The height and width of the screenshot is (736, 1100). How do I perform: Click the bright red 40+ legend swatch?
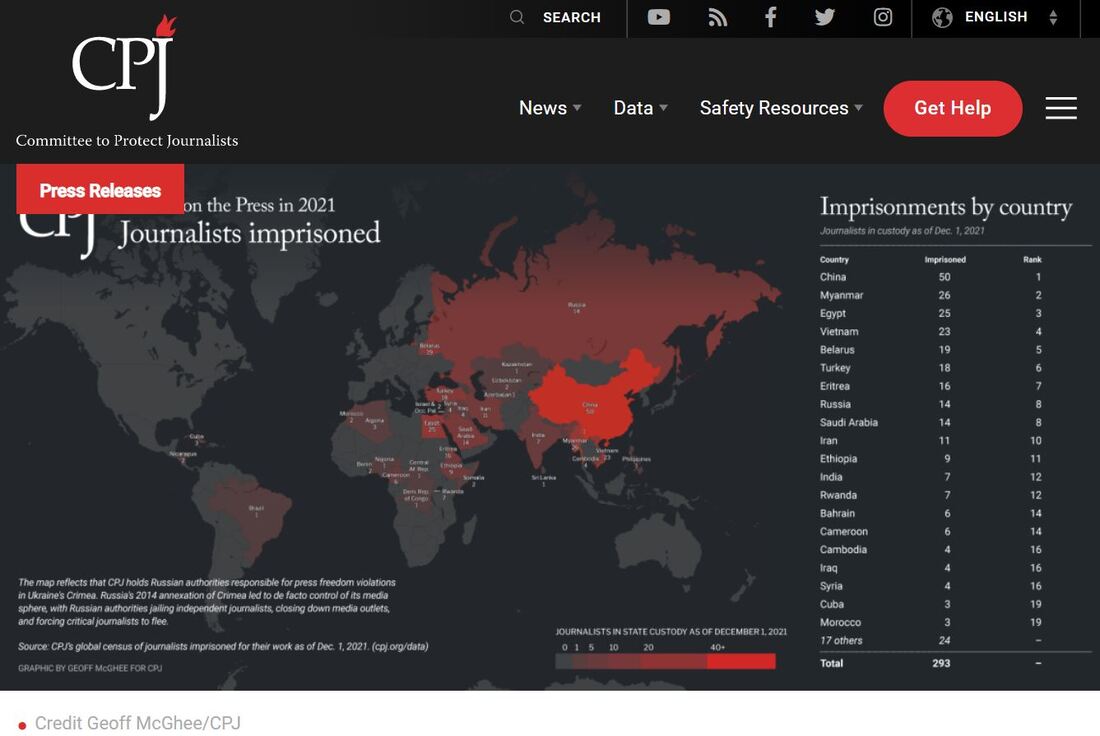coord(742,661)
